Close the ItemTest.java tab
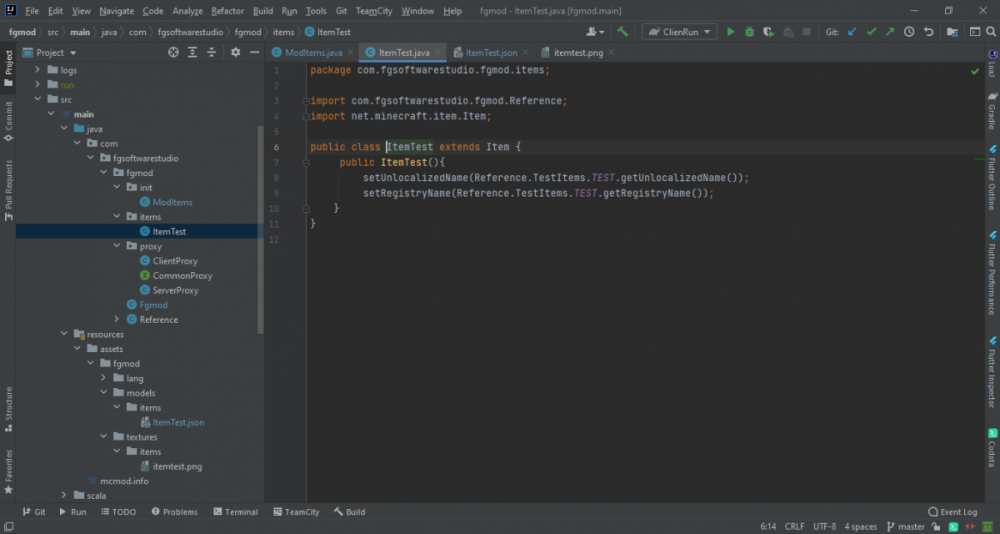This screenshot has height=534, width=1000. [x=438, y=53]
